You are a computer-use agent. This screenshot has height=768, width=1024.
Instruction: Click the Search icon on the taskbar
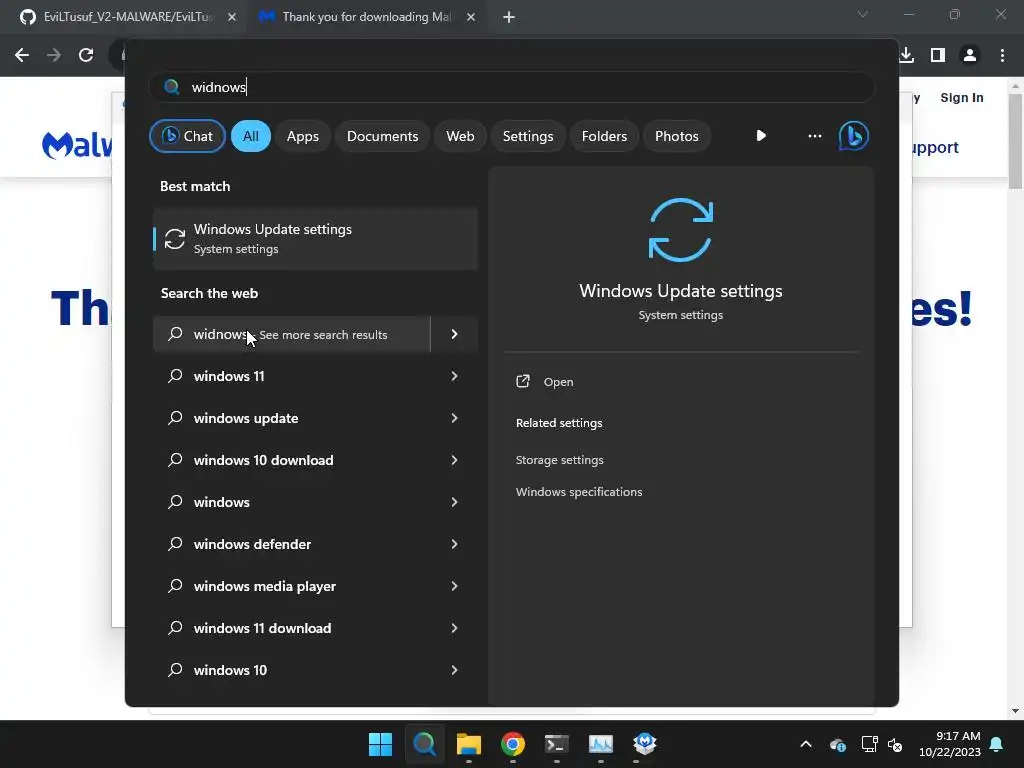coord(424,744)
